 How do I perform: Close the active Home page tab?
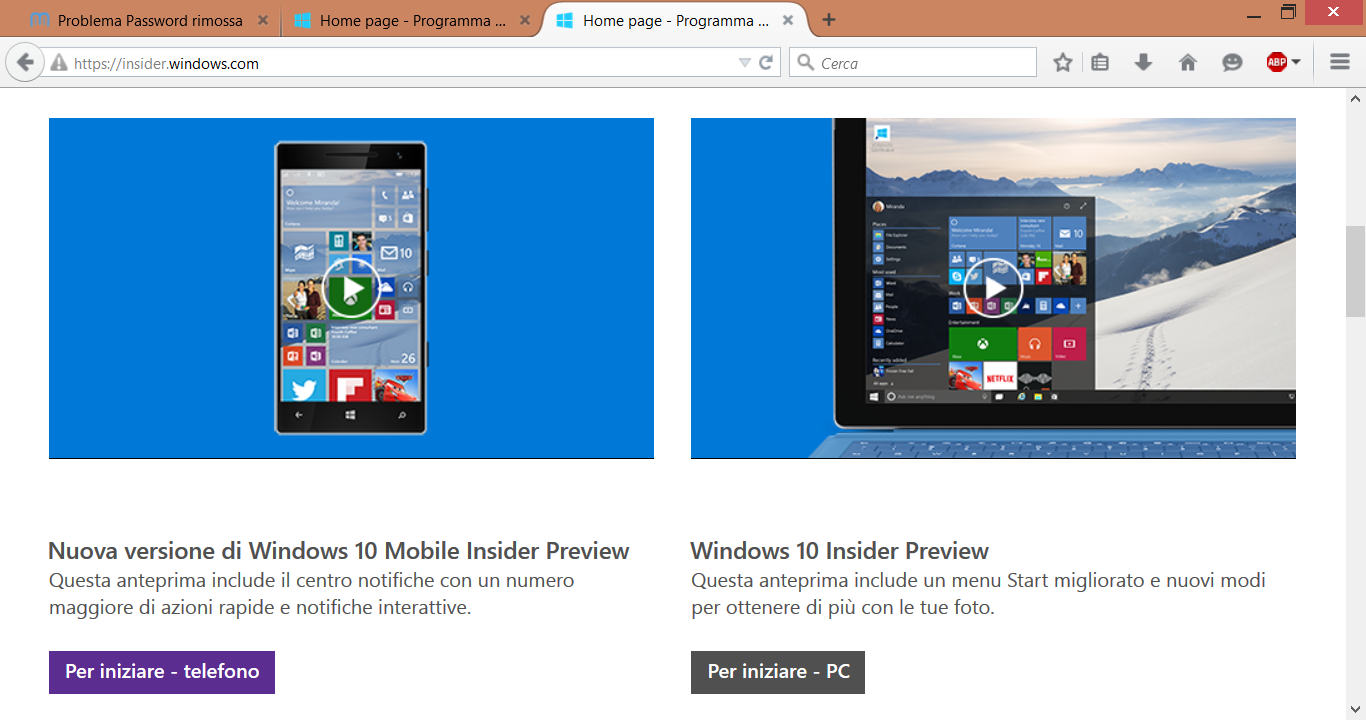click(x=788, y=20)
